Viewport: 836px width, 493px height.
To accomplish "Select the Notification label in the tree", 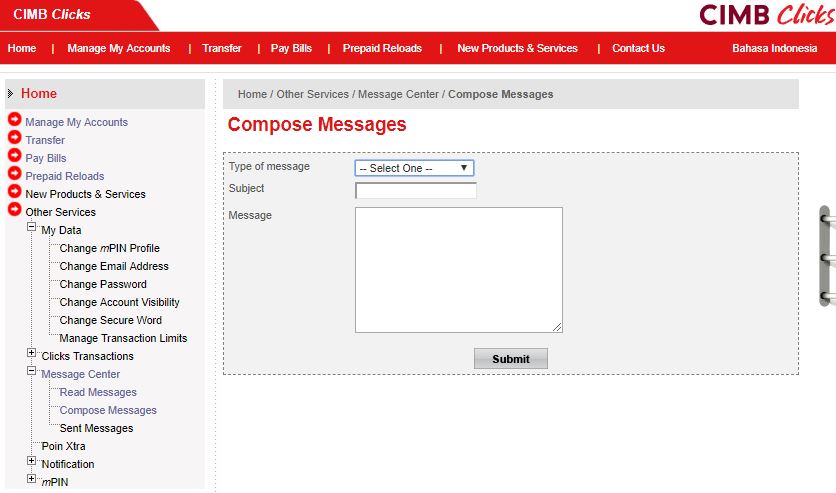I will pos(68,464).
